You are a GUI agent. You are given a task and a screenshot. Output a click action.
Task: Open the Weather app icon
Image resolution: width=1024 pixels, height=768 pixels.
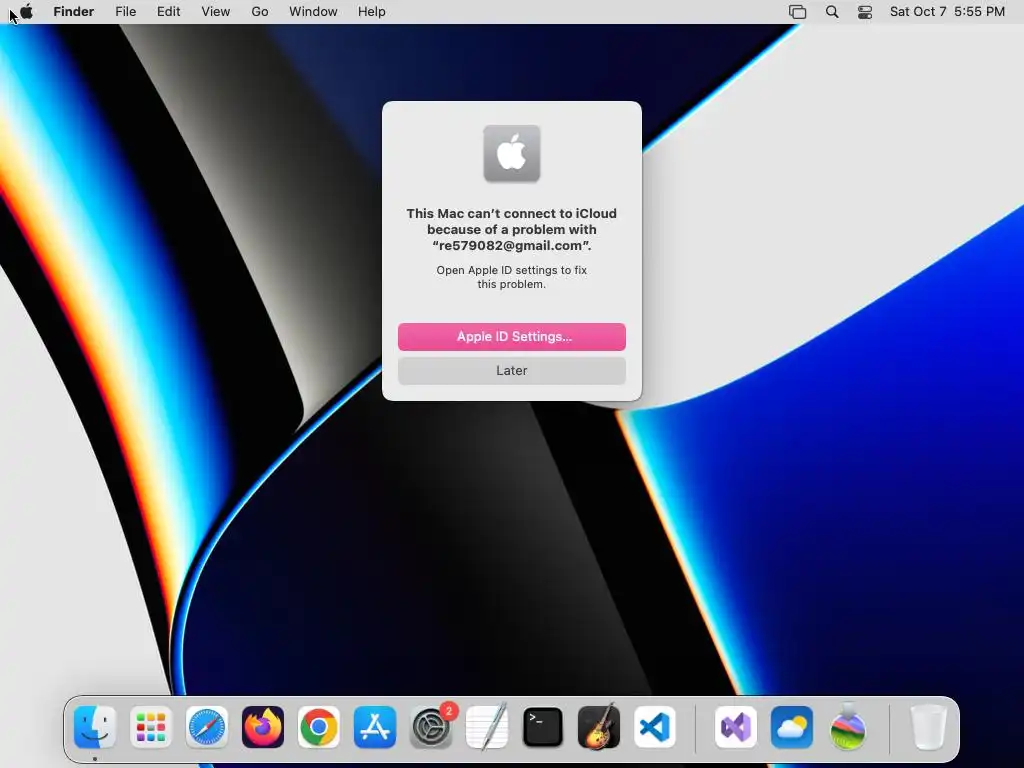point(792,727)
